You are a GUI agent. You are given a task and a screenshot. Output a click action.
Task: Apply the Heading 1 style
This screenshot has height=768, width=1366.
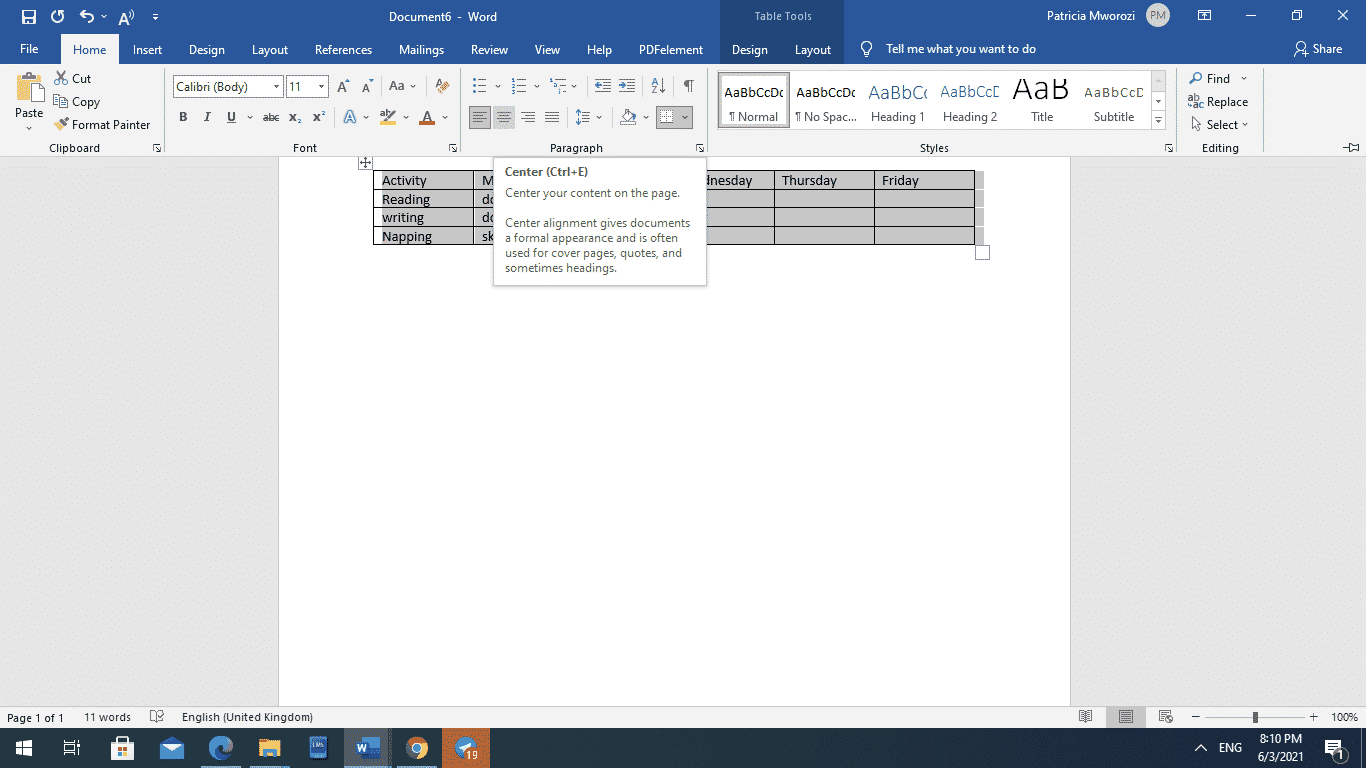pos(897,99)
